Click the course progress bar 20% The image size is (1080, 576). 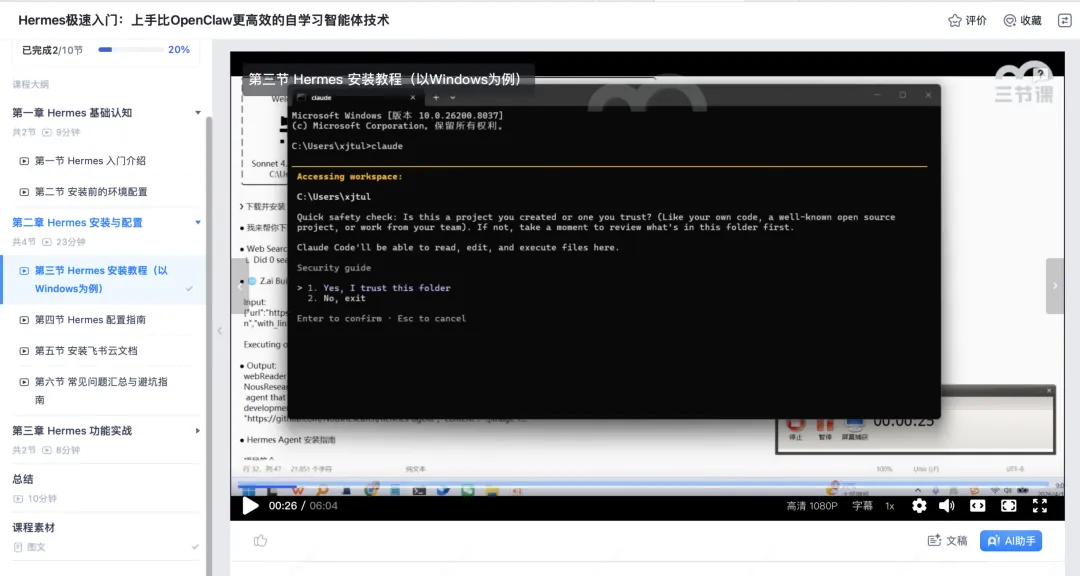point(131,50)
